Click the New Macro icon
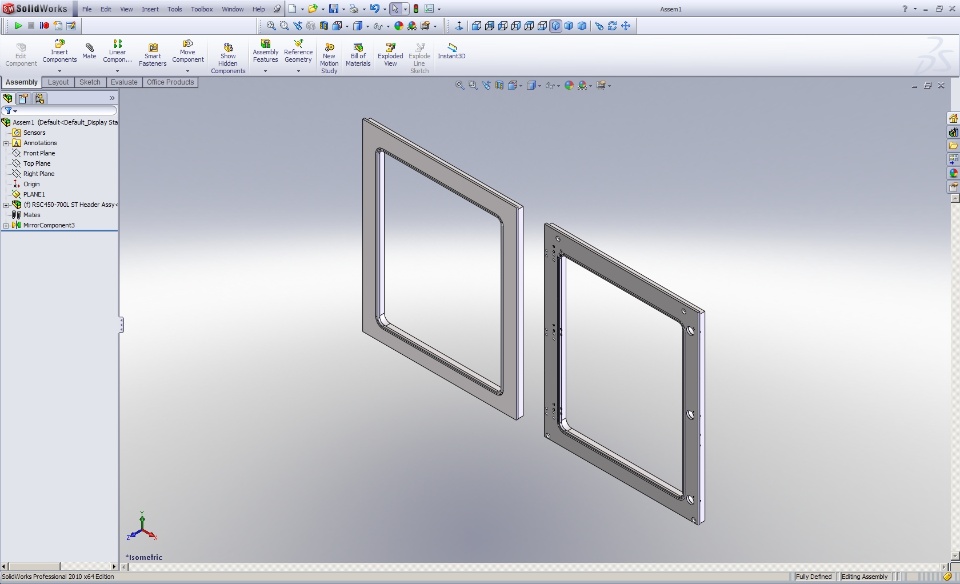 (58, 26)
